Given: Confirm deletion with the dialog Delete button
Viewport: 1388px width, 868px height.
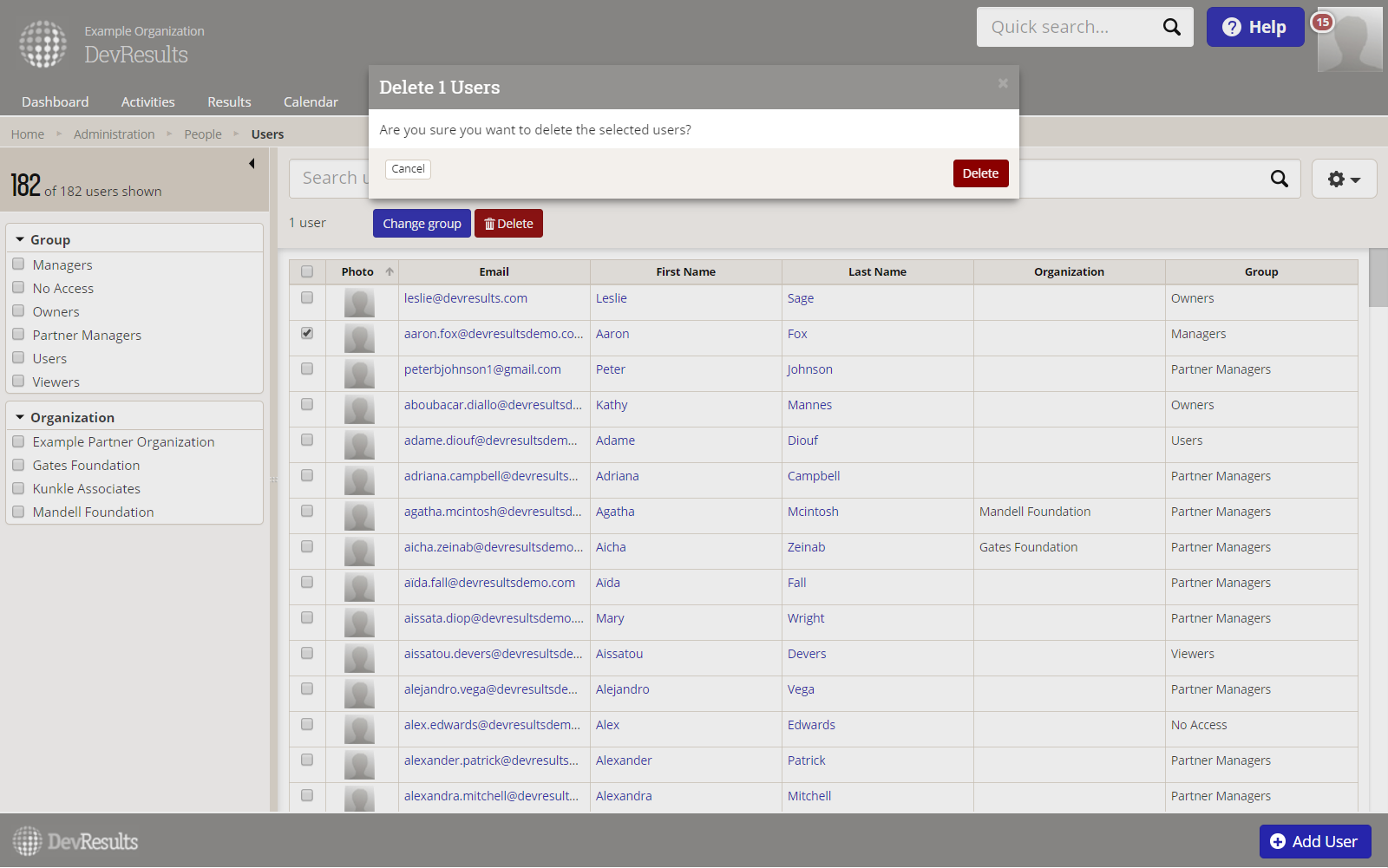Looking at the screenshot, I should click(980, 173).
